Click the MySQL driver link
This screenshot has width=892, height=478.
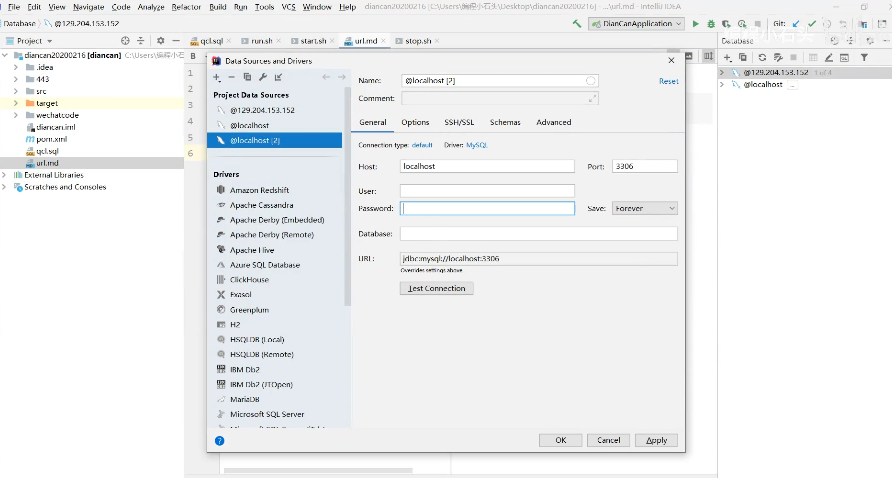pos(477,145)
